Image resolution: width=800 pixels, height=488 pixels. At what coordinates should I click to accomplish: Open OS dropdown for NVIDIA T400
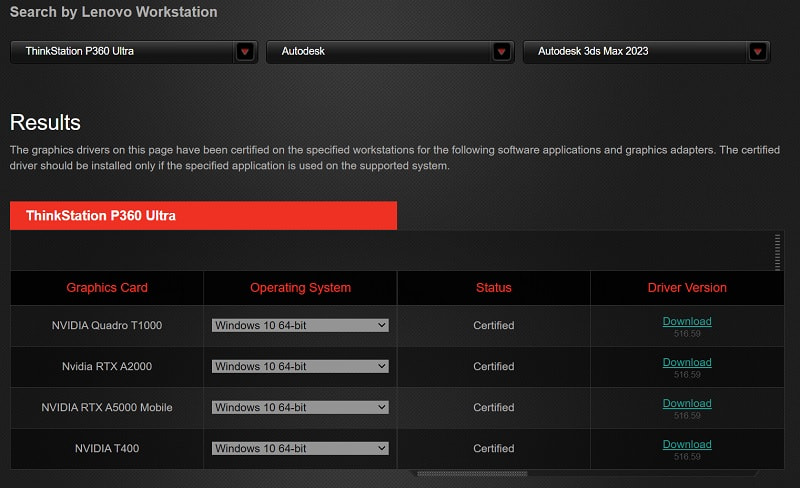300,448
